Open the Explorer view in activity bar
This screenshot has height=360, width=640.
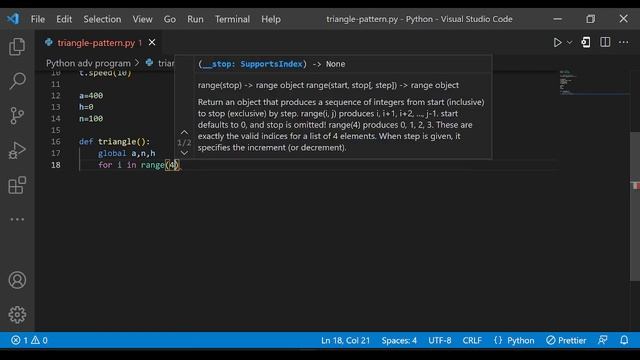[17, 47]
